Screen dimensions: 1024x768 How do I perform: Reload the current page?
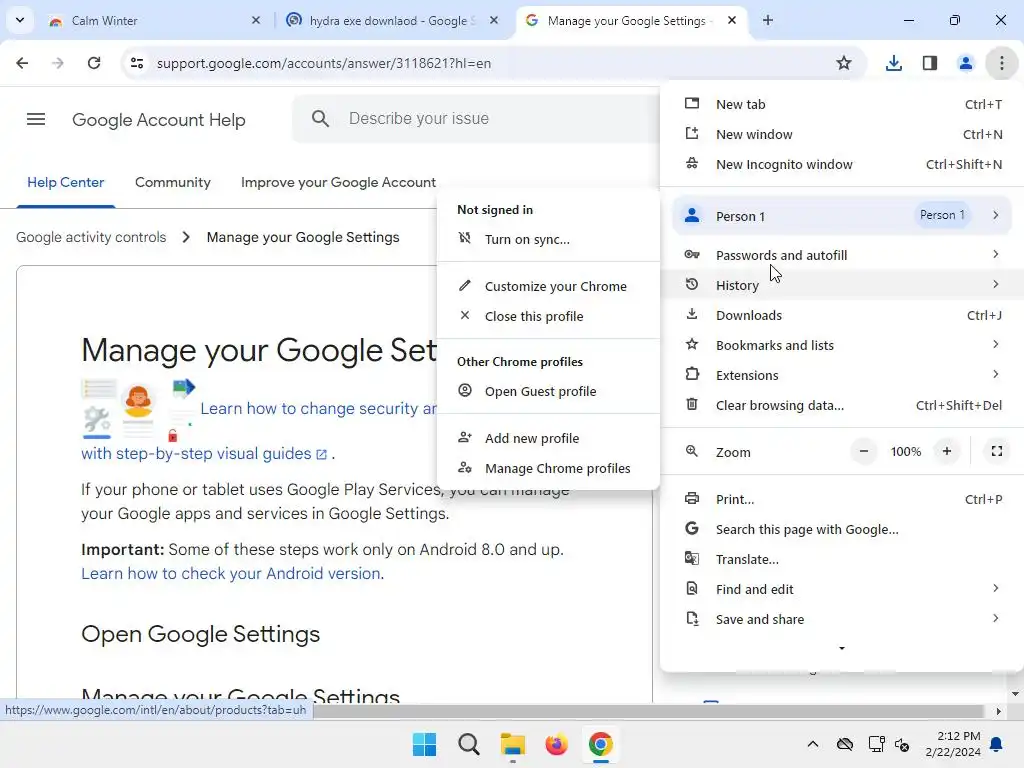pos(94,63)
